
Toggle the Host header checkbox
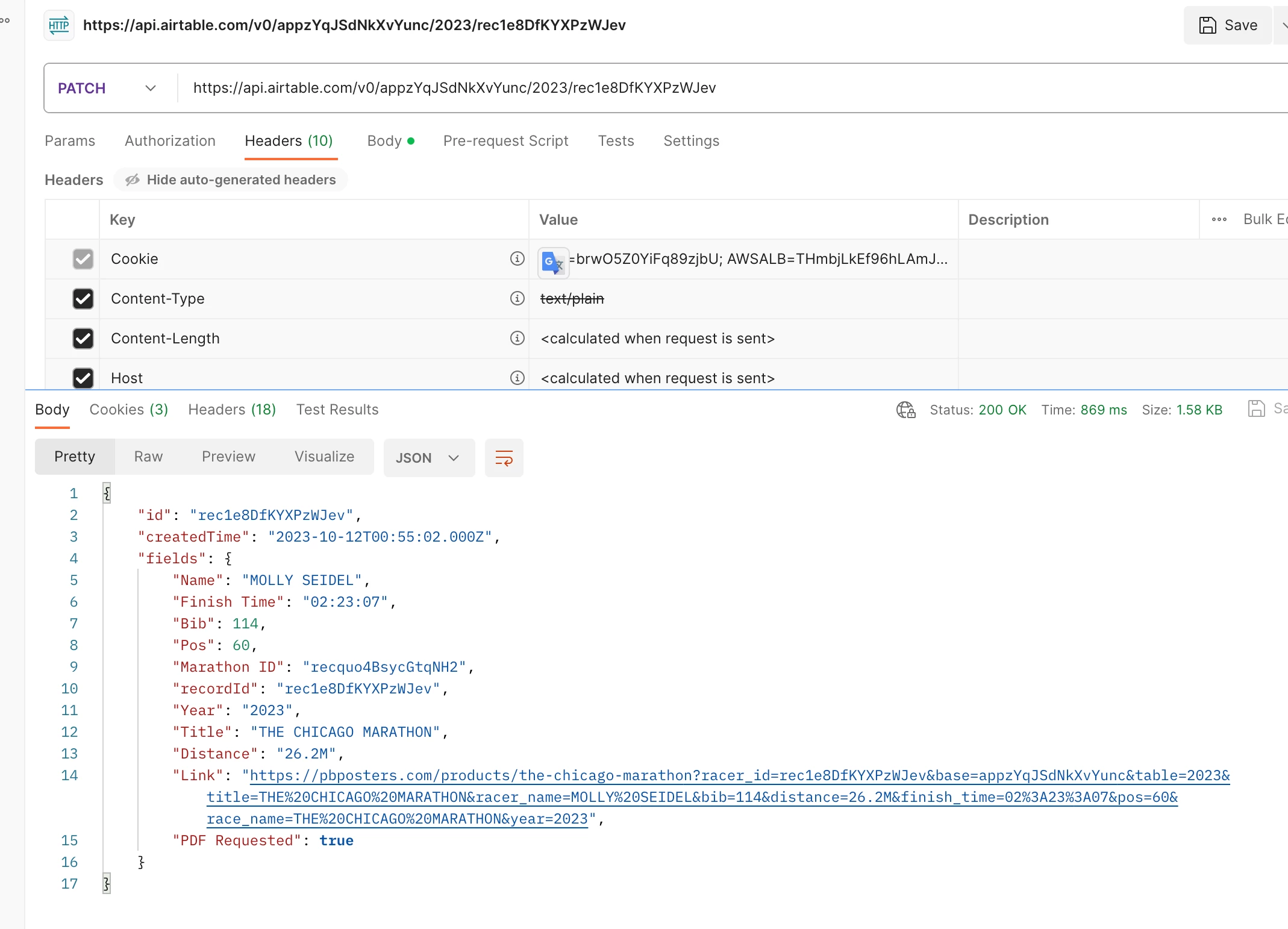83,378
